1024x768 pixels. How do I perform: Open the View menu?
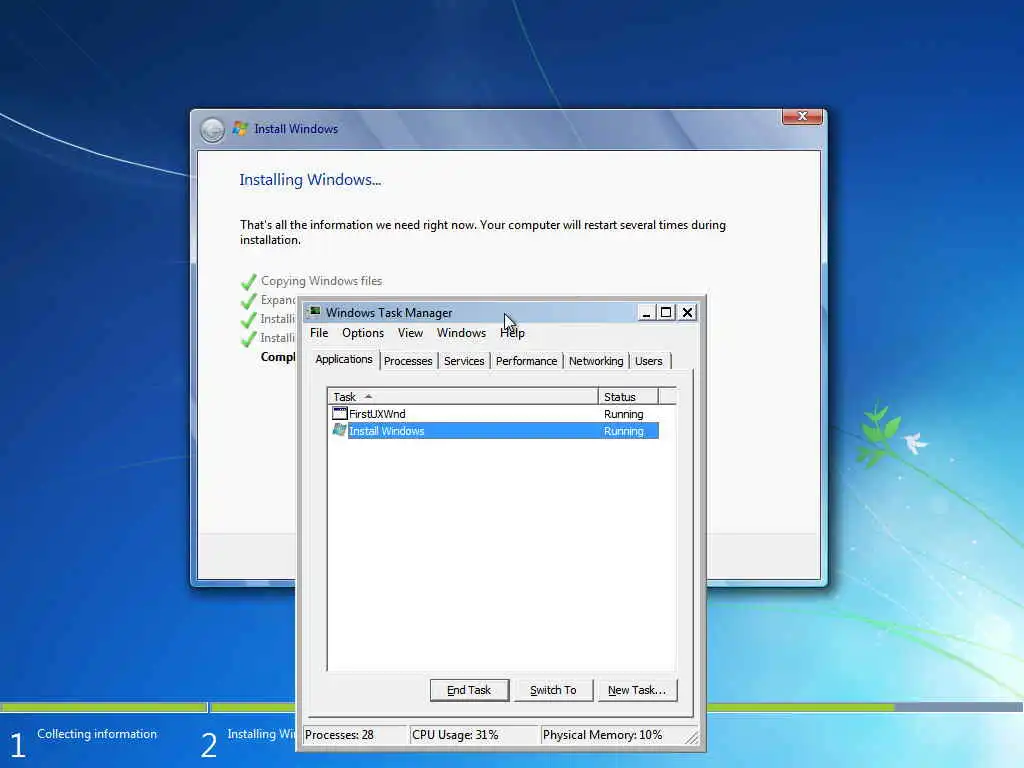pyautogui.click(x=410, y=333)
